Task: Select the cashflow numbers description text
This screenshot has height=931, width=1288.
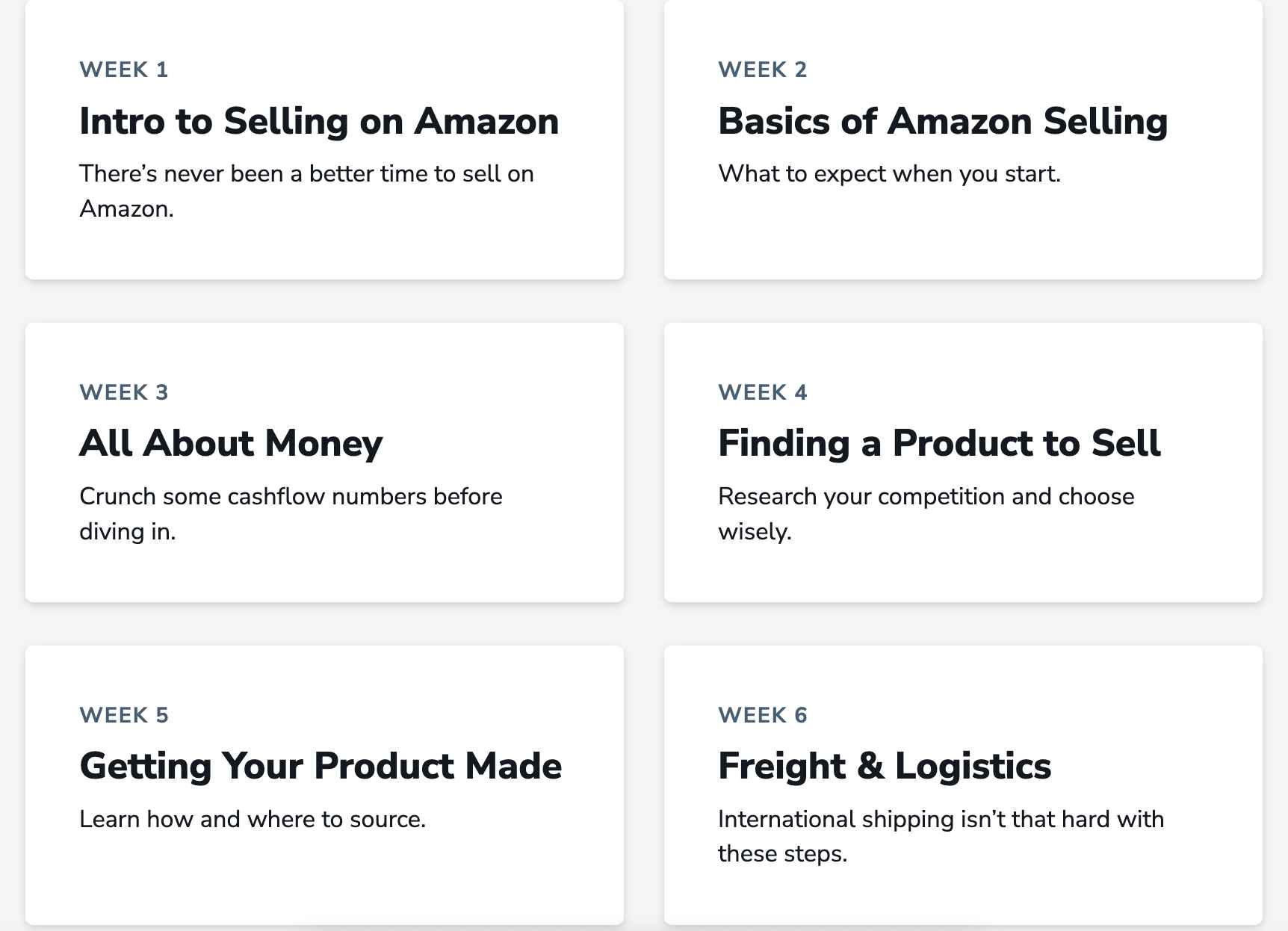Action: click(x=291, y=514)
